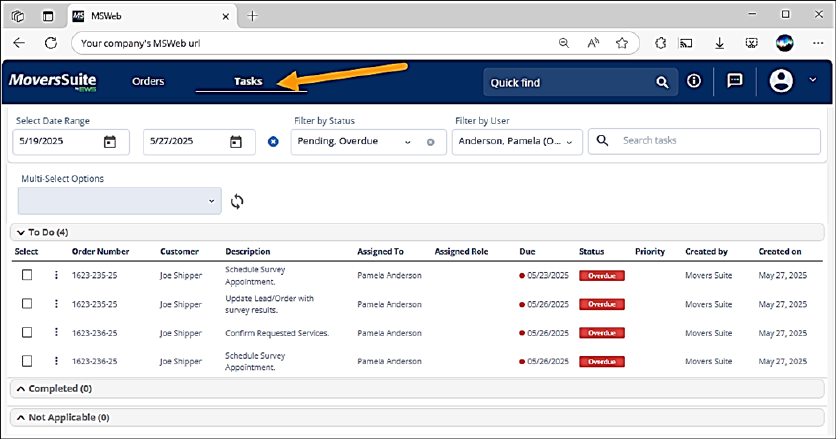
Task: Select checkbox for first Schedule Survey Appointment task
Action: (27, 275)
